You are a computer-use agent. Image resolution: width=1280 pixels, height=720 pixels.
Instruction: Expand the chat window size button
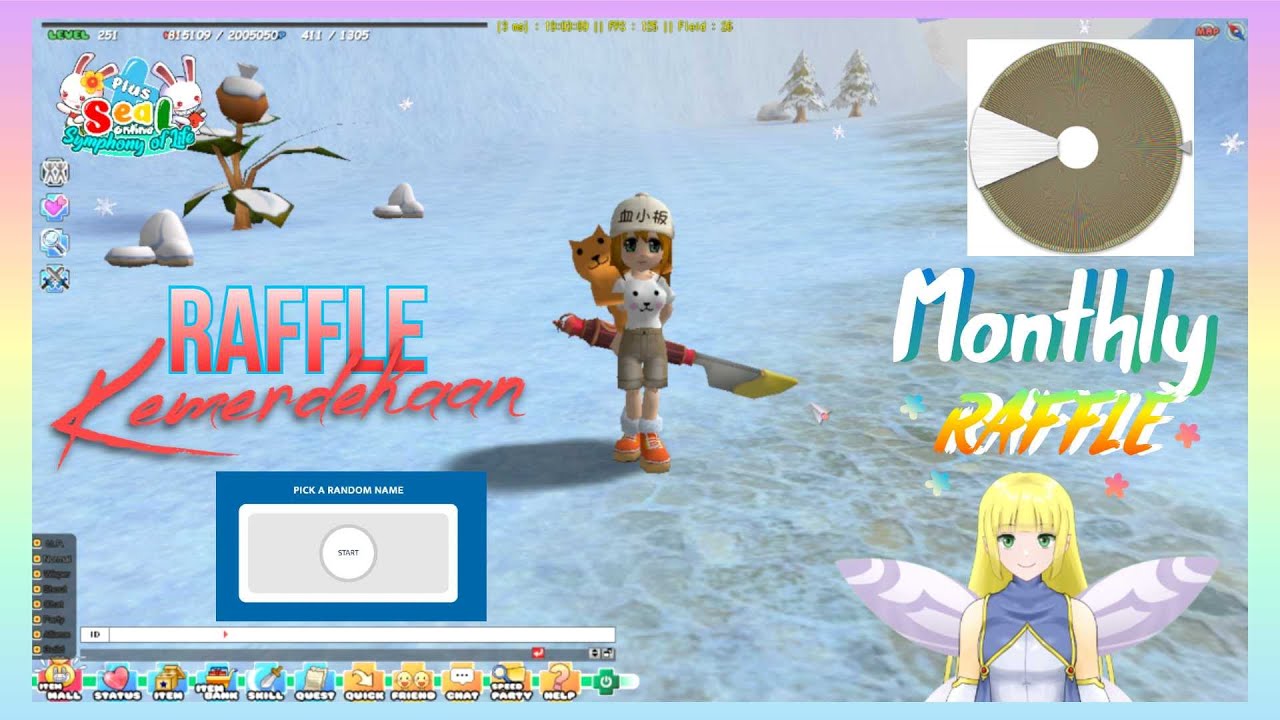609,653
